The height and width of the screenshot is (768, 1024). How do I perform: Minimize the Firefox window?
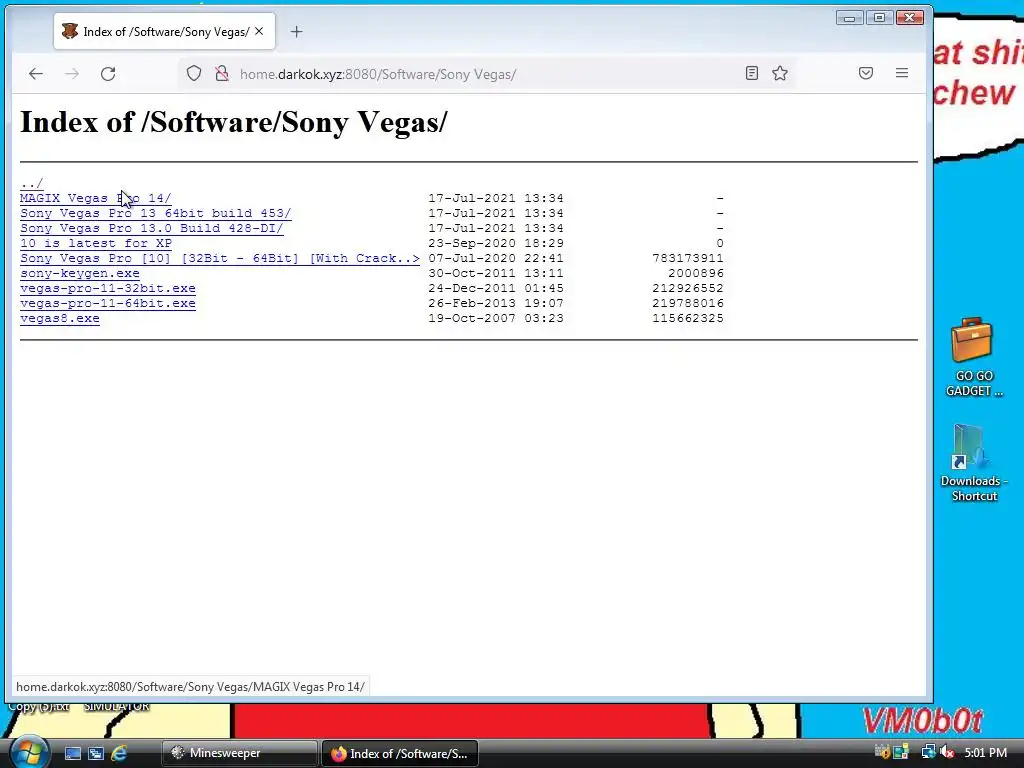[x=849, y=18]
